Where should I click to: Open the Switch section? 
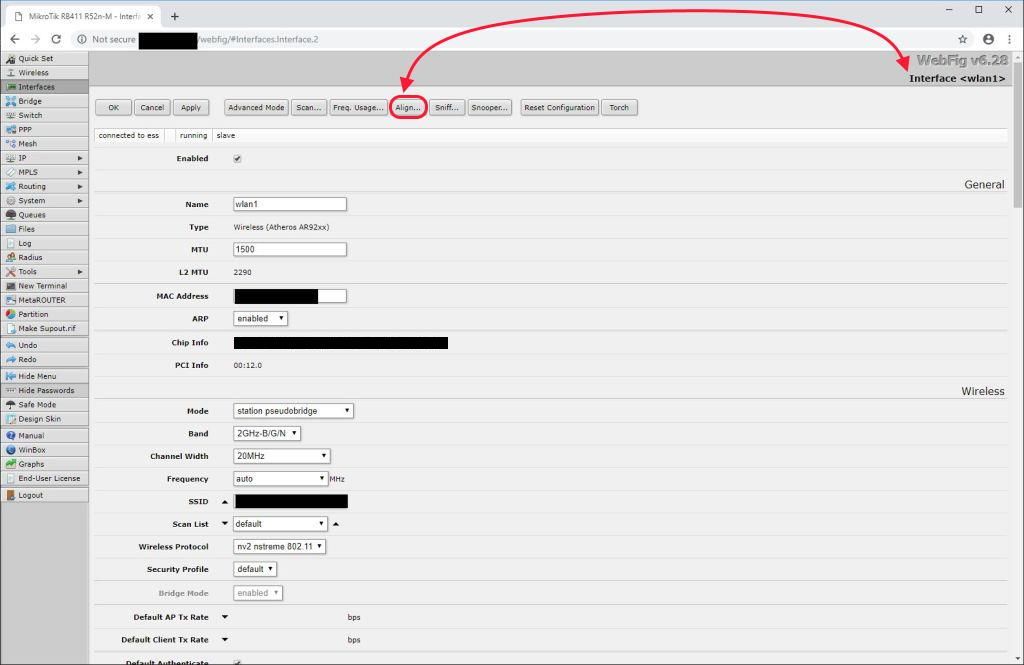(44, 115)
